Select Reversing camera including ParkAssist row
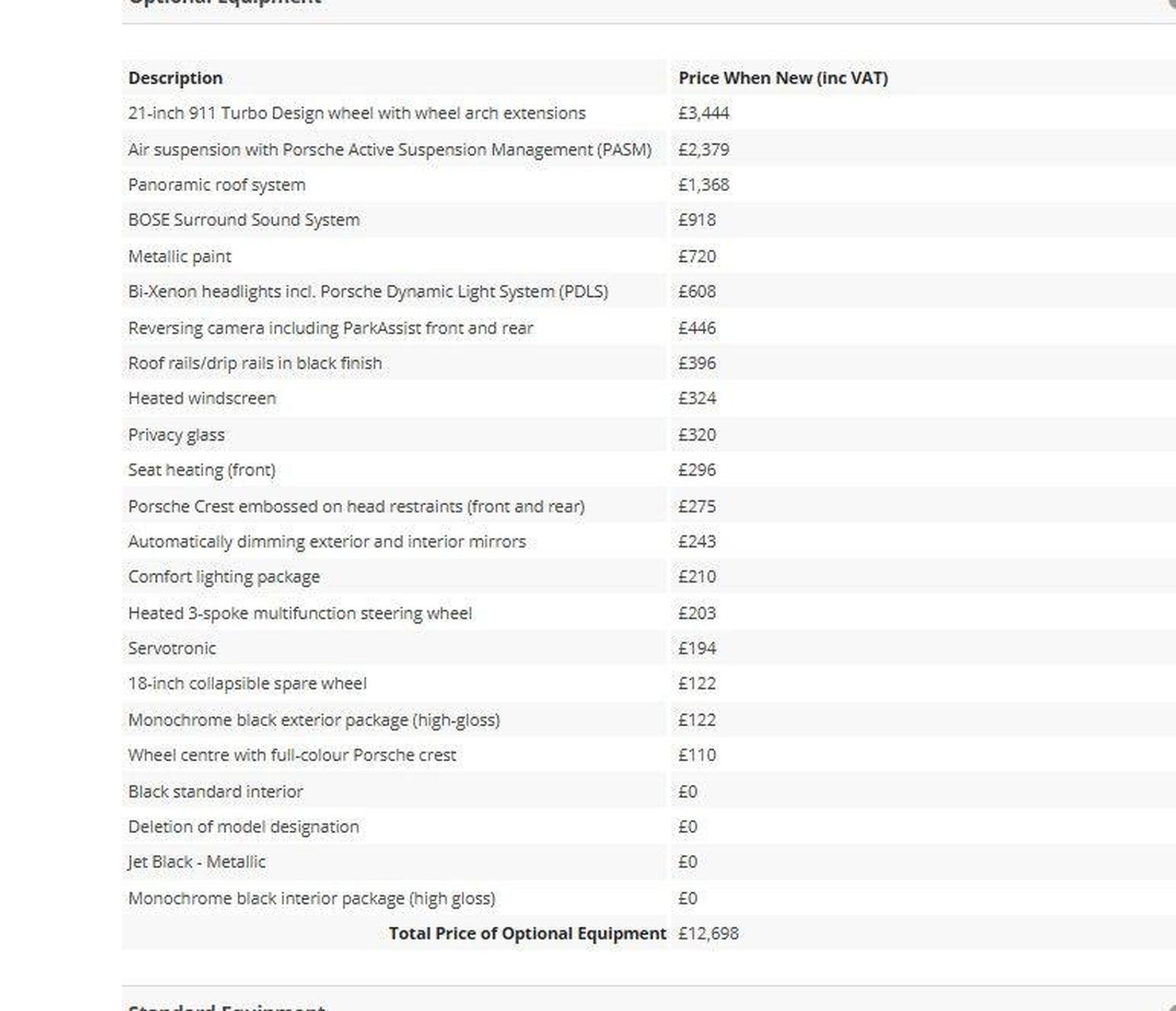 click(x=649, y=328)
